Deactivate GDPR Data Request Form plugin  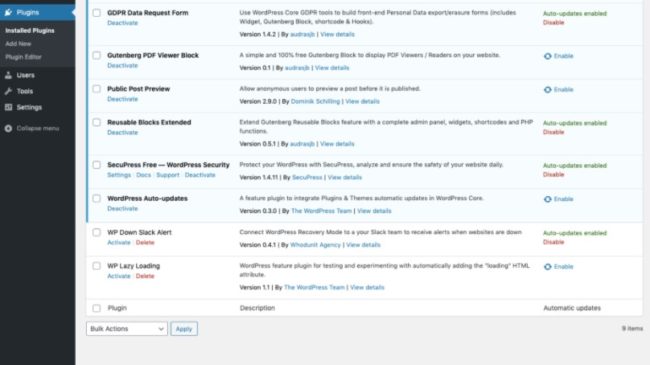(x=122, y=23)
